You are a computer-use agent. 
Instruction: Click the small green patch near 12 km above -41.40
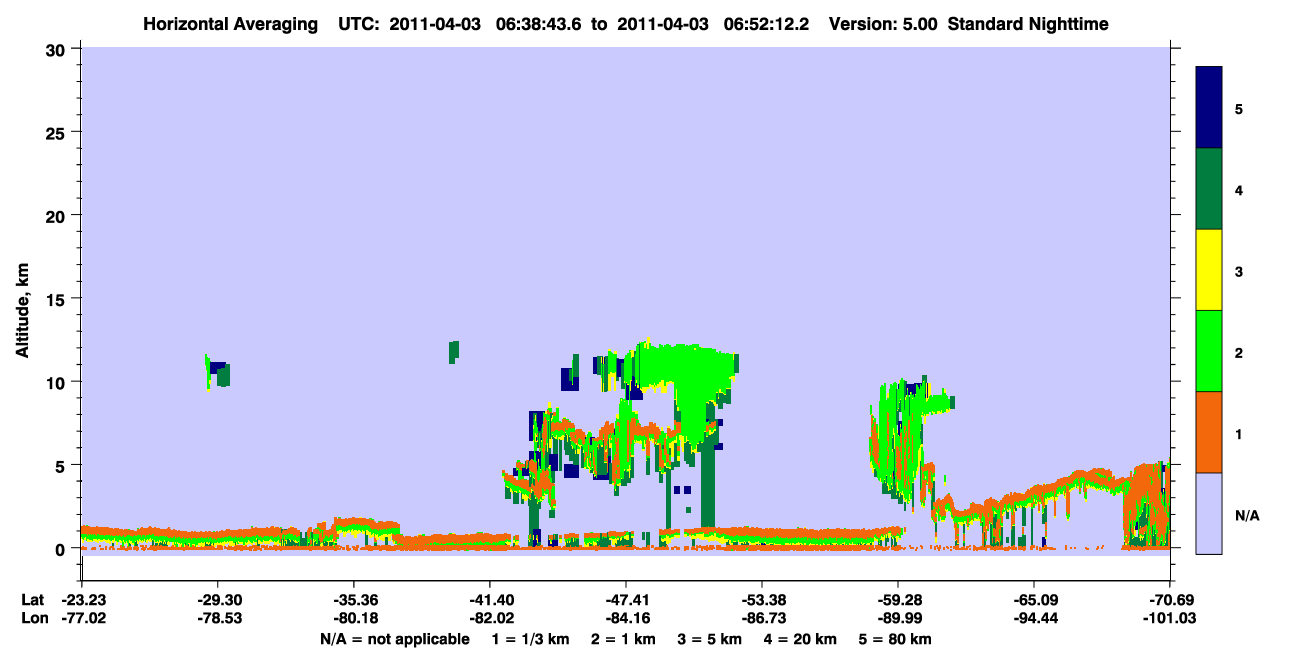click(454, 351)
